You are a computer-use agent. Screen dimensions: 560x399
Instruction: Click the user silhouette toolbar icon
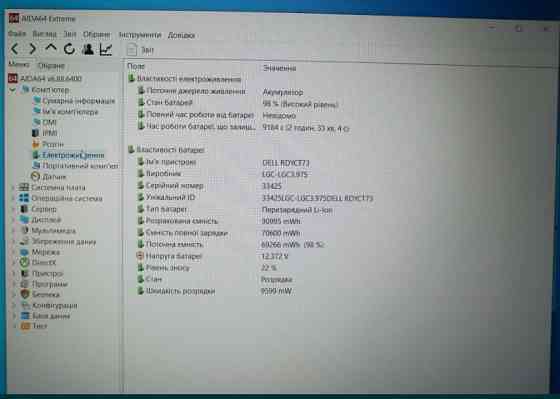click(x=88, y=49)
